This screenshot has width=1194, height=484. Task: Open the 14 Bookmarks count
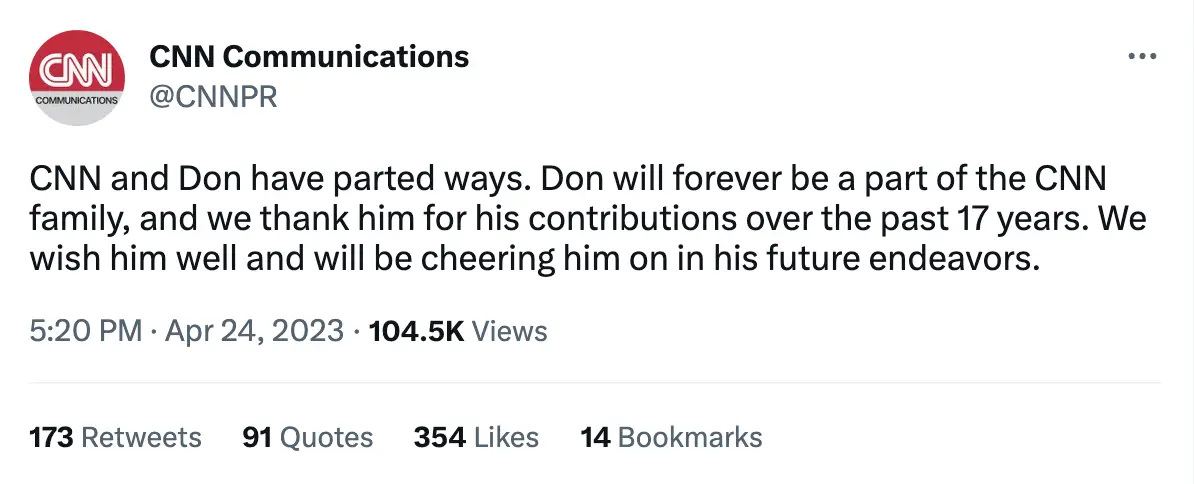(671, 437)
